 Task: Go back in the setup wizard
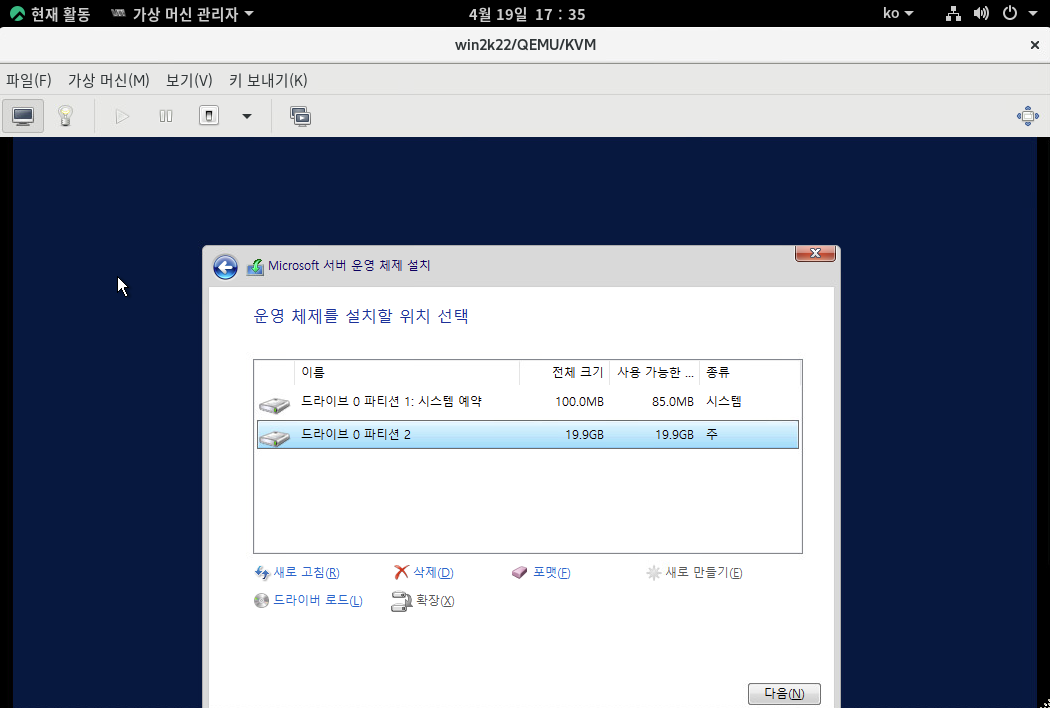click(x=225, y=267)
